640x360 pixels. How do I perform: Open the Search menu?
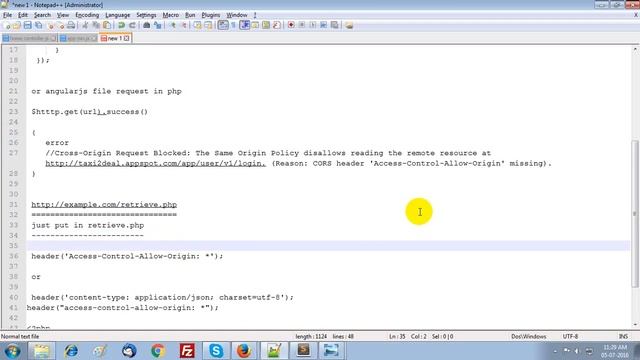pyautogui.click(x=42, y=15)
